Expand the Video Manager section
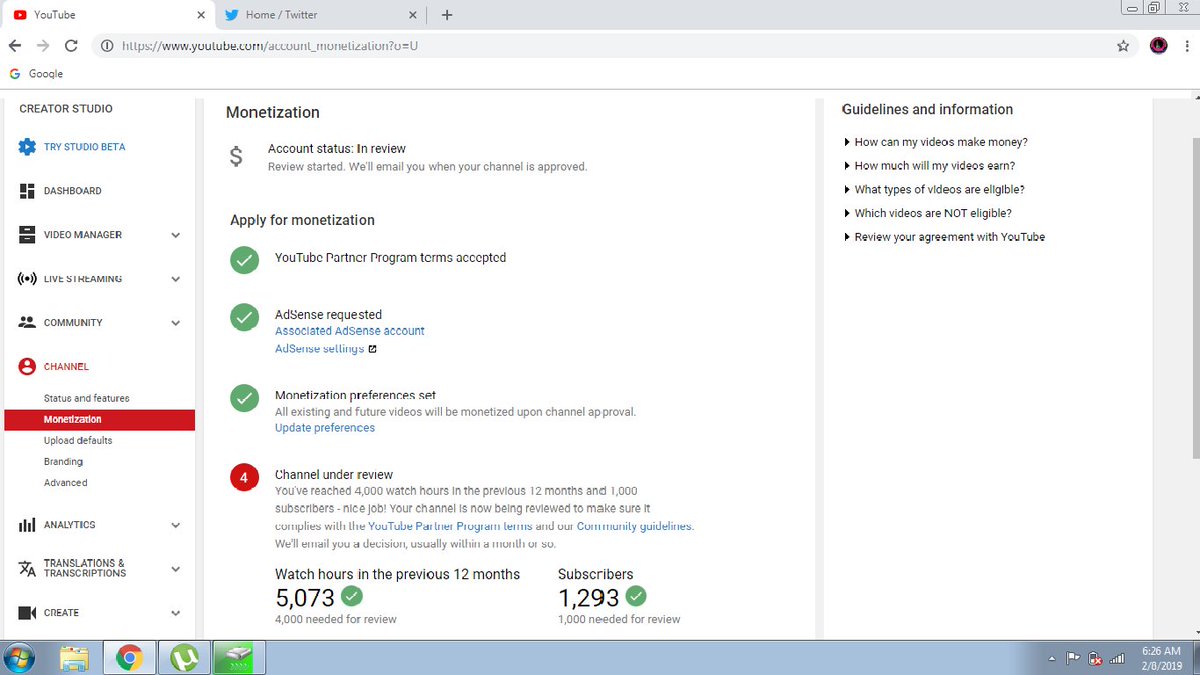 point(175,236)
